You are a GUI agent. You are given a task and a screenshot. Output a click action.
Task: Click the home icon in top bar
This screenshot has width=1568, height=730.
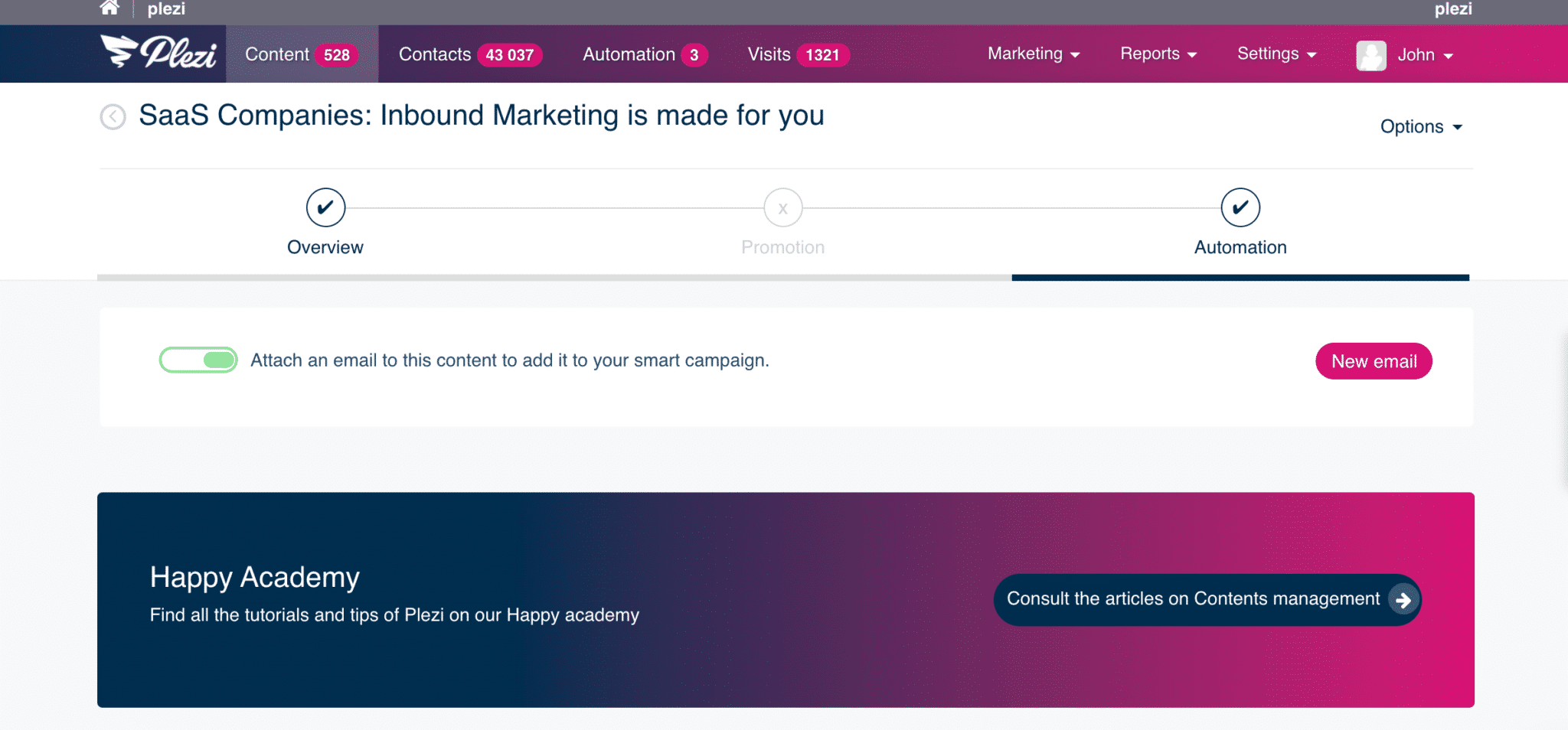(109, 8)
